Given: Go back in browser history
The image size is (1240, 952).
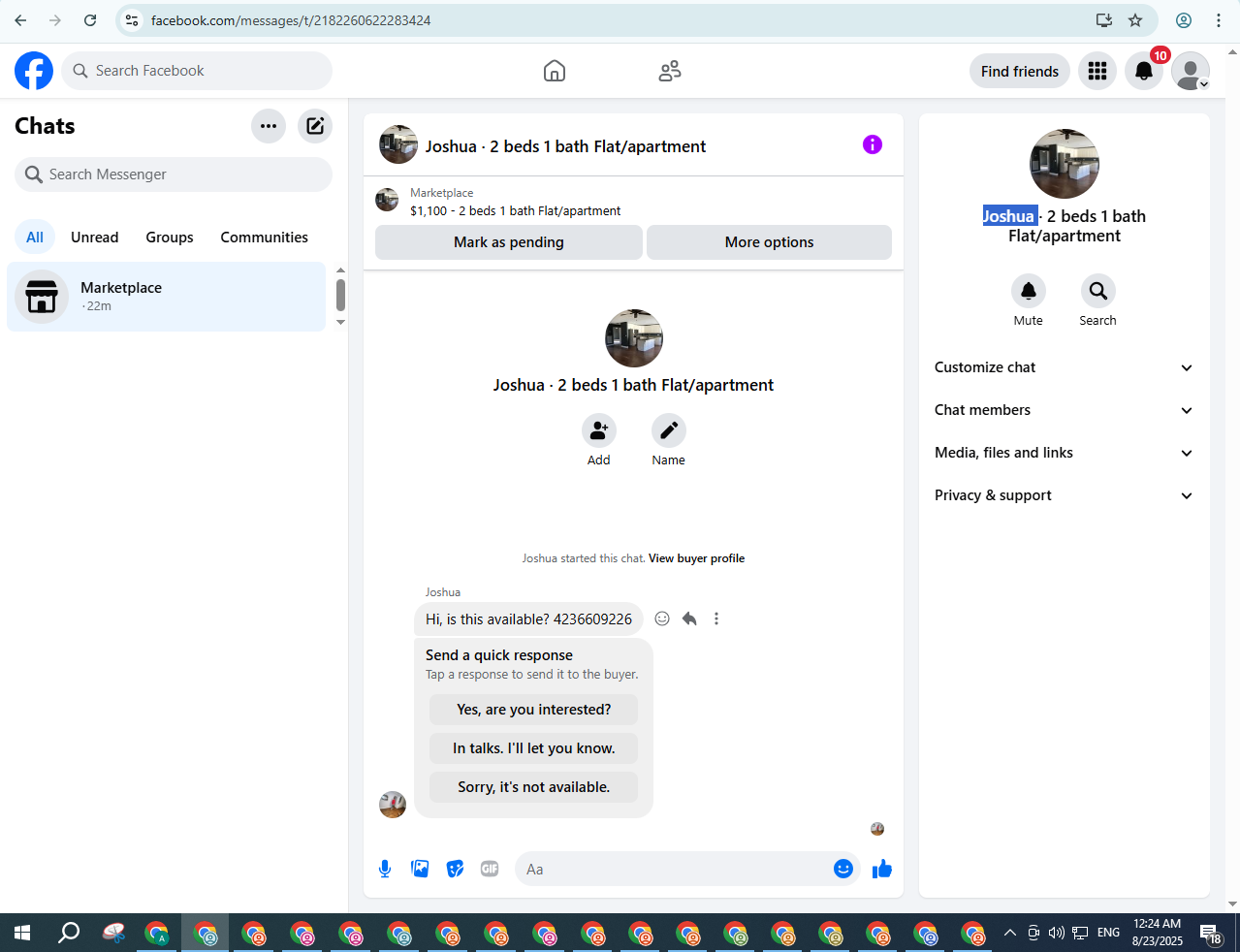Looking at the screenshot, I should click(x=20, y=20).
